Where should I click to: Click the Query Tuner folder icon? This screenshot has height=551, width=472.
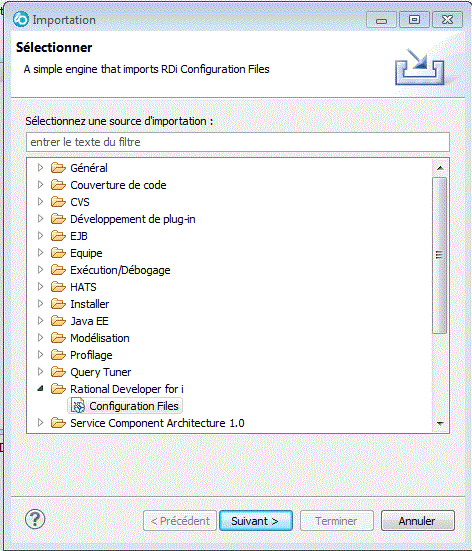pos(58,372)
